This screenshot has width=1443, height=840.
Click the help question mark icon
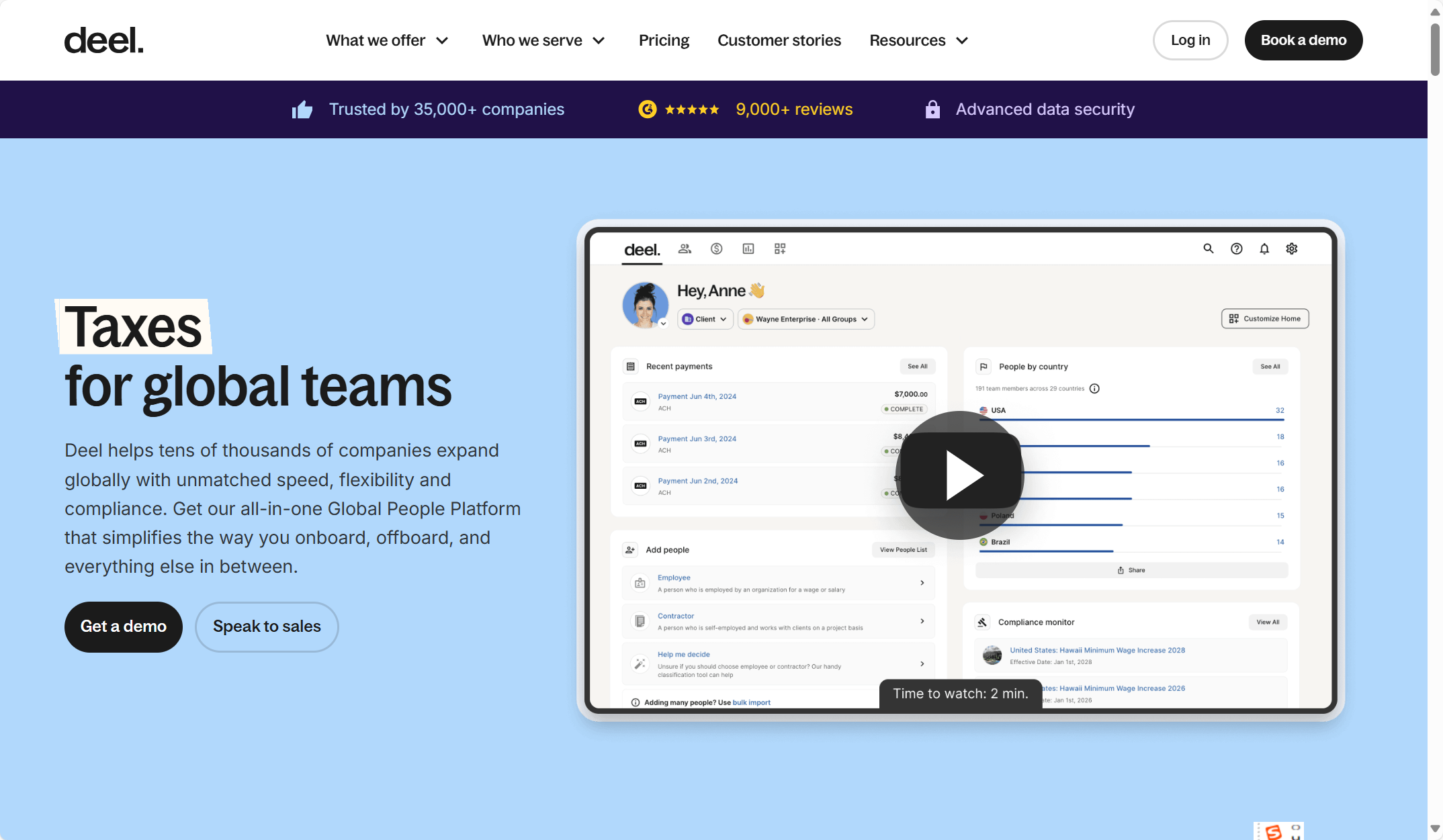click(1236, 248)
